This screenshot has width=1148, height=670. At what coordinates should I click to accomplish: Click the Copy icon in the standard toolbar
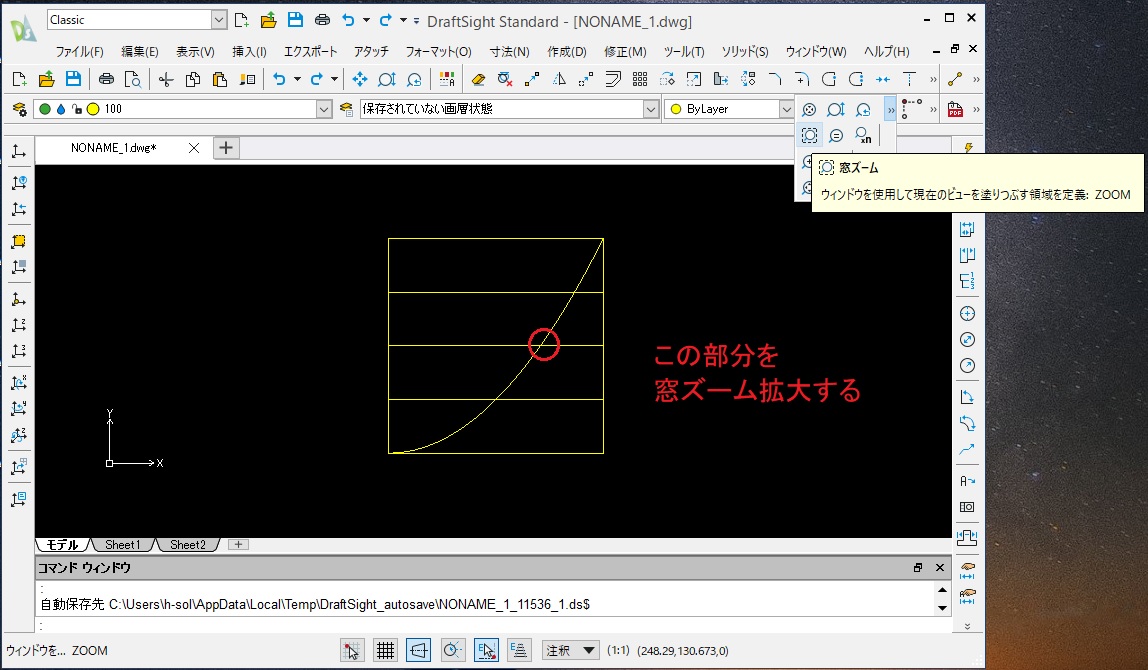tap(193, 79)
